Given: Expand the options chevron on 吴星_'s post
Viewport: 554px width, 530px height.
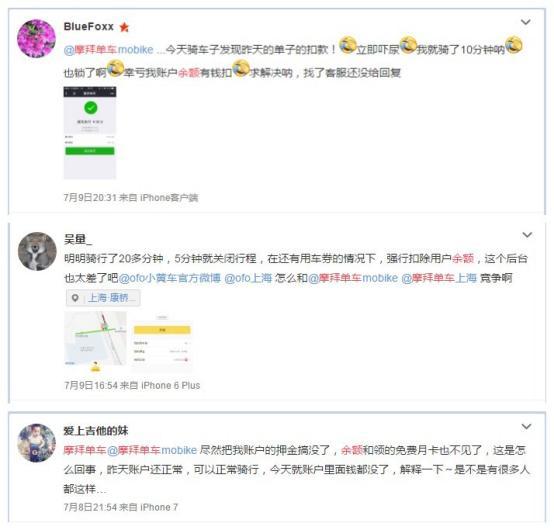Looking at the screenshot, I should [527, 235].
